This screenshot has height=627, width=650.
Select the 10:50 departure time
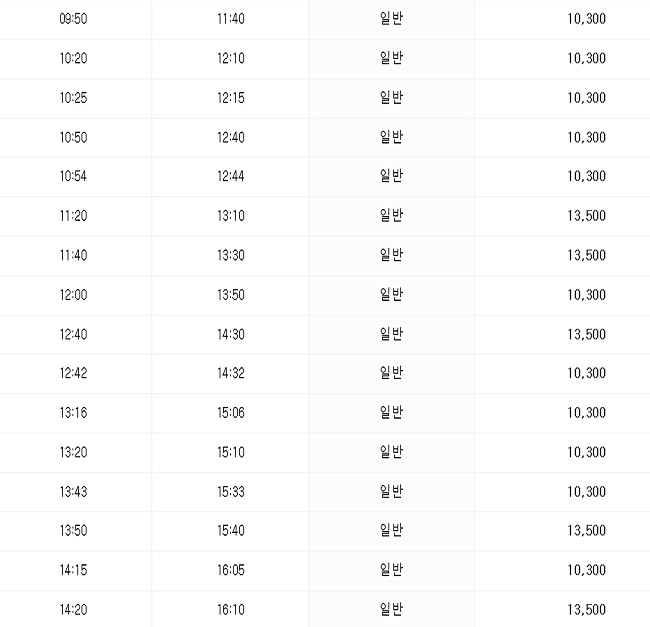[x=73, y=137]
